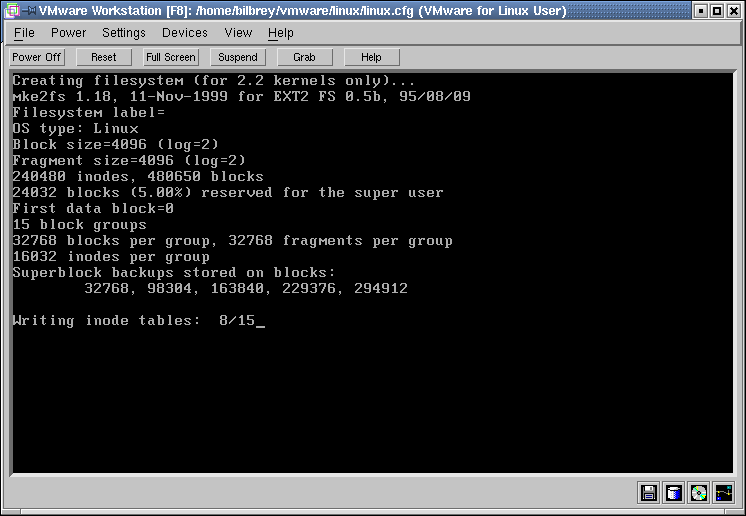The width and height of the screenshot is (746, 516).
Task: Open the window menu icon in title bar
Action: tap(11, 11)
